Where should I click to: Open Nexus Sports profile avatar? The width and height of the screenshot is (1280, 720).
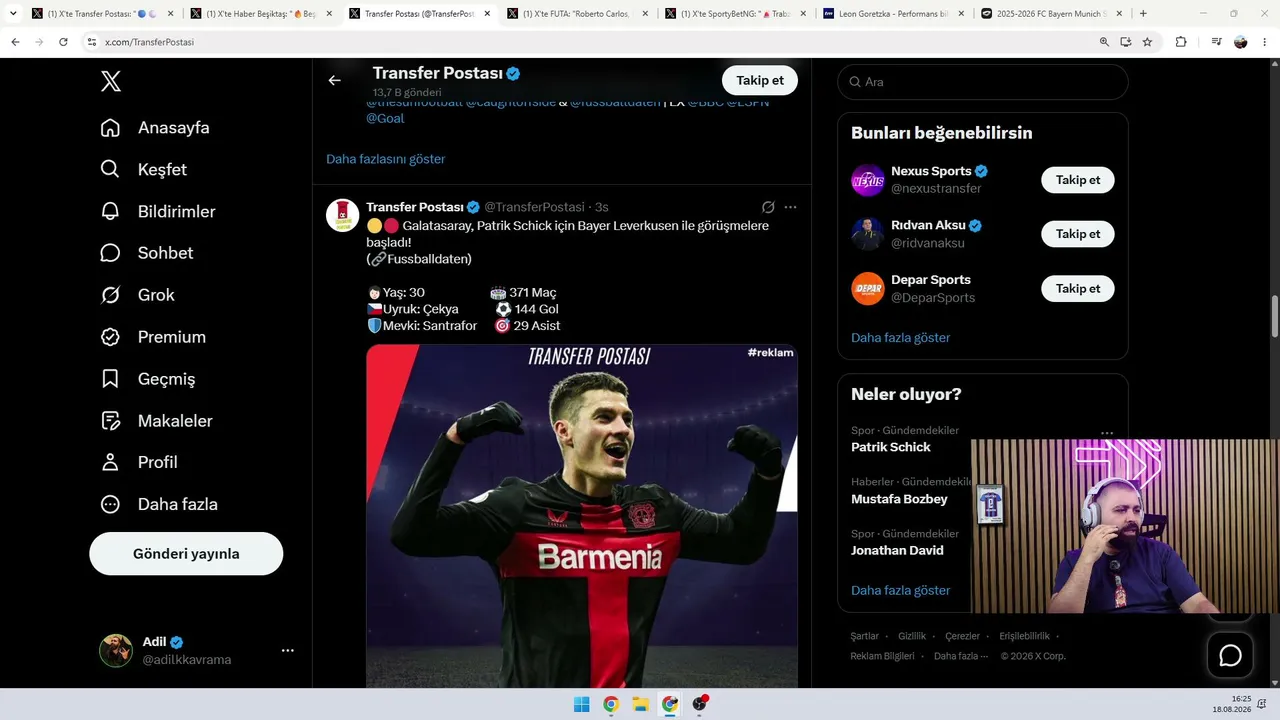point(868,180)
